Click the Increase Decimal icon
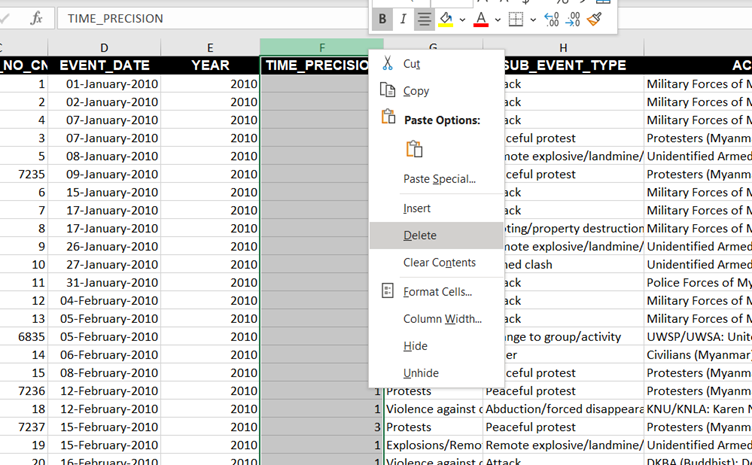 tap(551, 19)
